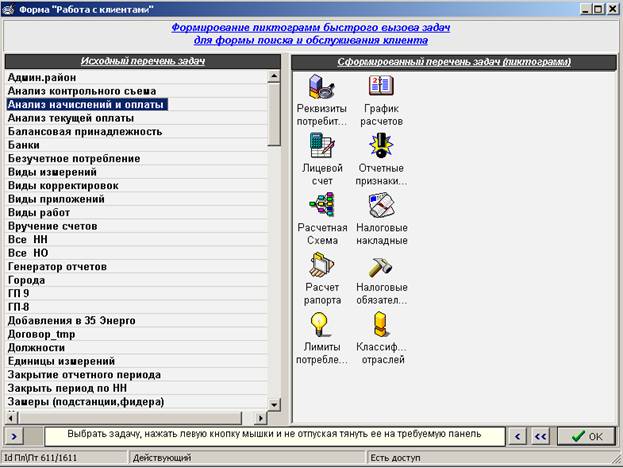623x468 pixels.
Task: Select 'Виды измерений' row
Action: (136, 172)
